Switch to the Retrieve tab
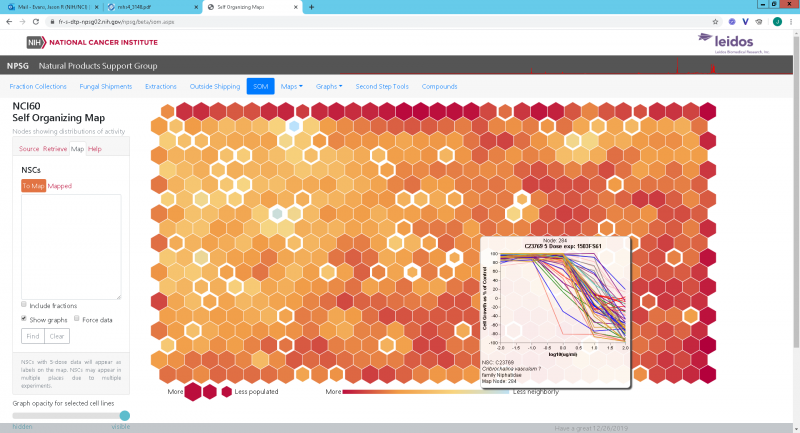This screenshot has height=433, width=800. coord(55,148)
